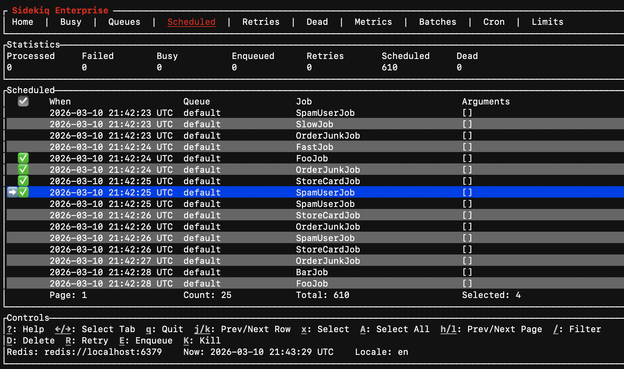Click the Total: 610 footer text
The image size is (624, 369).
click(x=322, y=295)
